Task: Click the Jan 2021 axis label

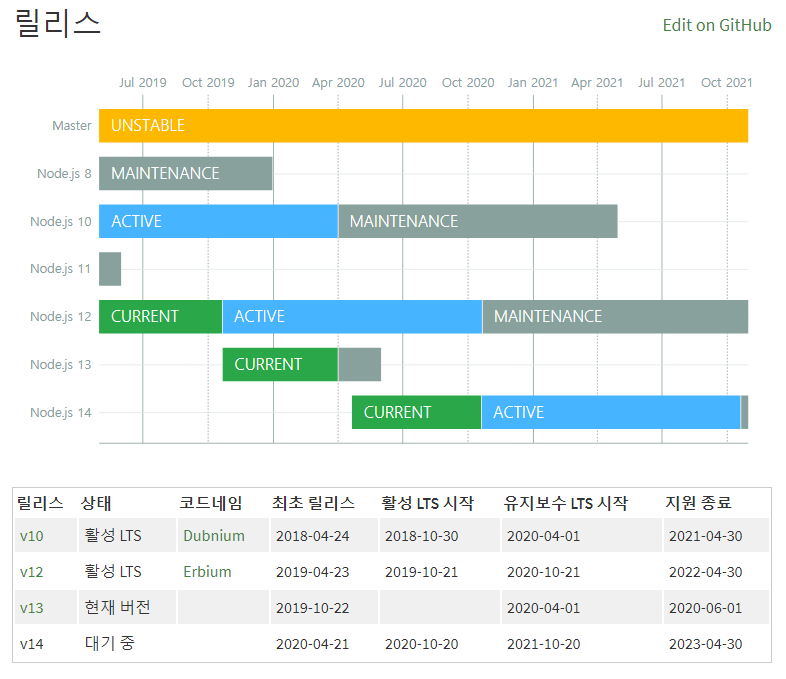Action: coord(533,83)
